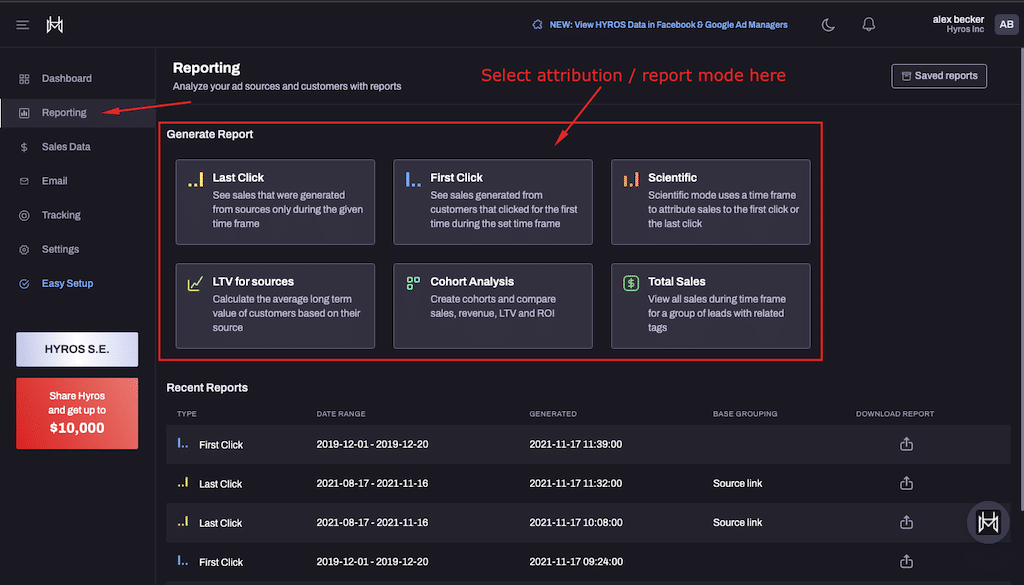Generate a Scientific mode report
Viewport: 1024px width, 585px height.
[x=710, y=202]
